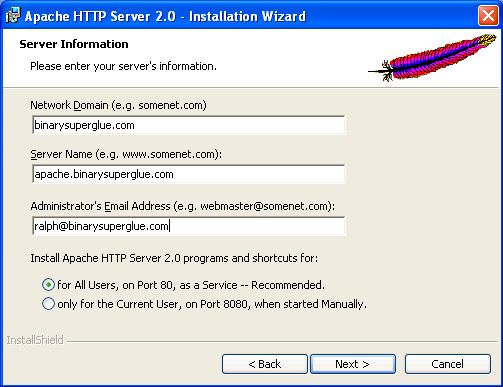Viewport: 503px width, 387px height.
Task: Click the 'Install Apache HTTP Server 2.0 programs' label
Action: click(174, 258)
